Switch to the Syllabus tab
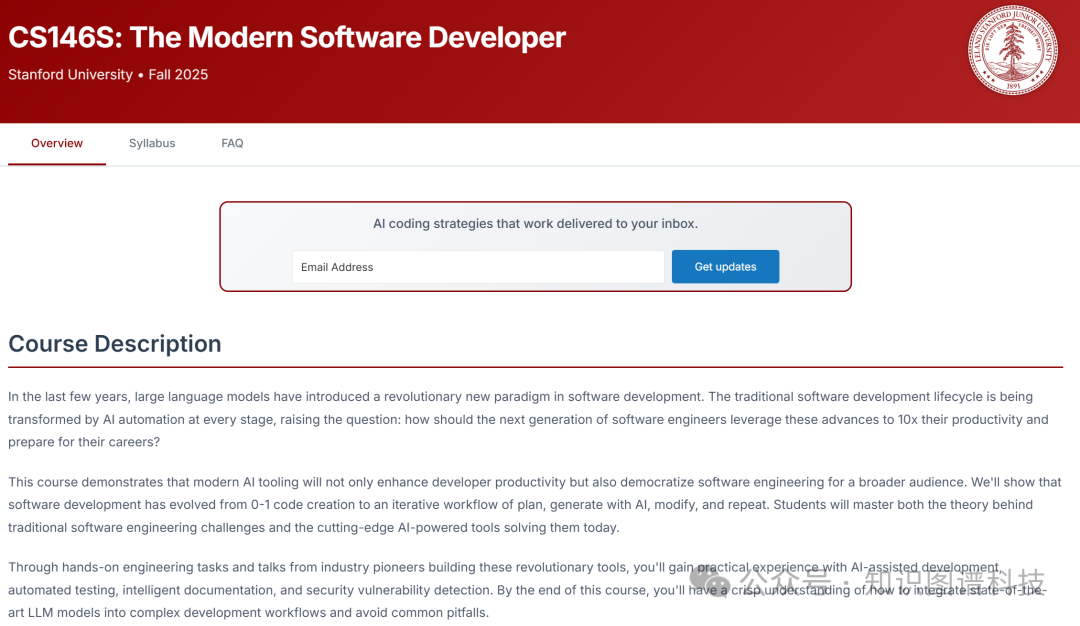Viewport: 1080px width, 626px height. [152, 143]
